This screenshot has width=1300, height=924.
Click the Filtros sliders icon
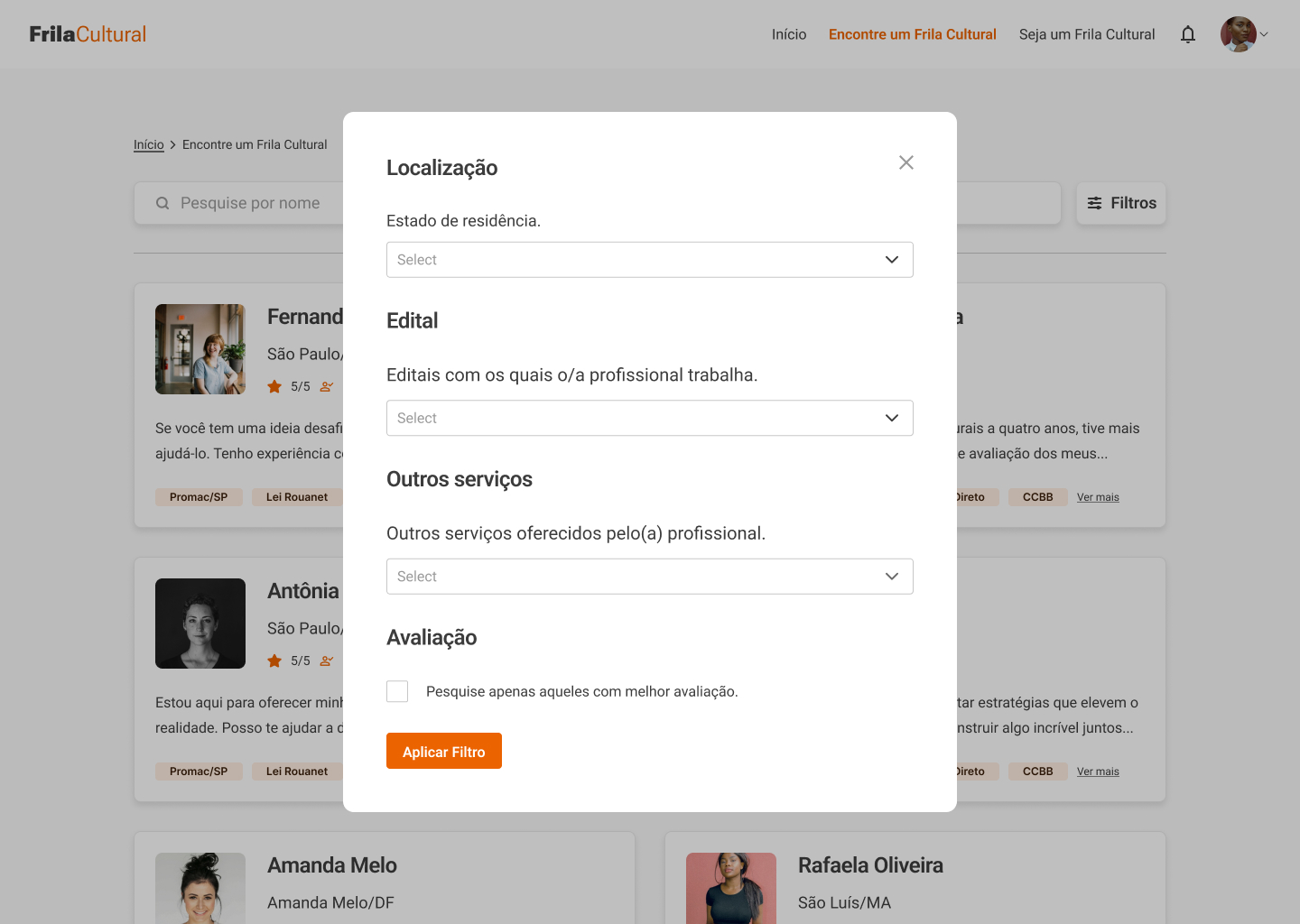click(x=1094, y=203)
